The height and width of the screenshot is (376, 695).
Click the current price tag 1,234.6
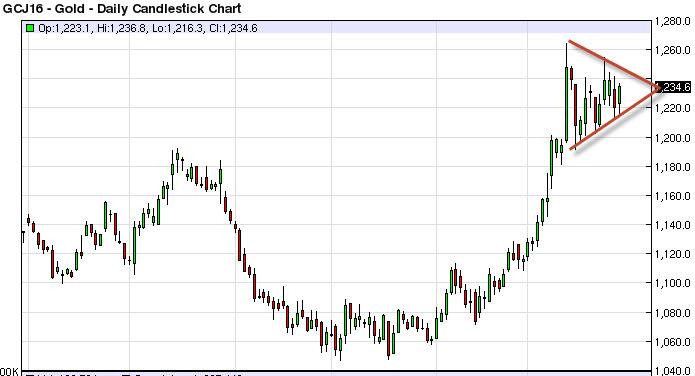tap(674, 87)
